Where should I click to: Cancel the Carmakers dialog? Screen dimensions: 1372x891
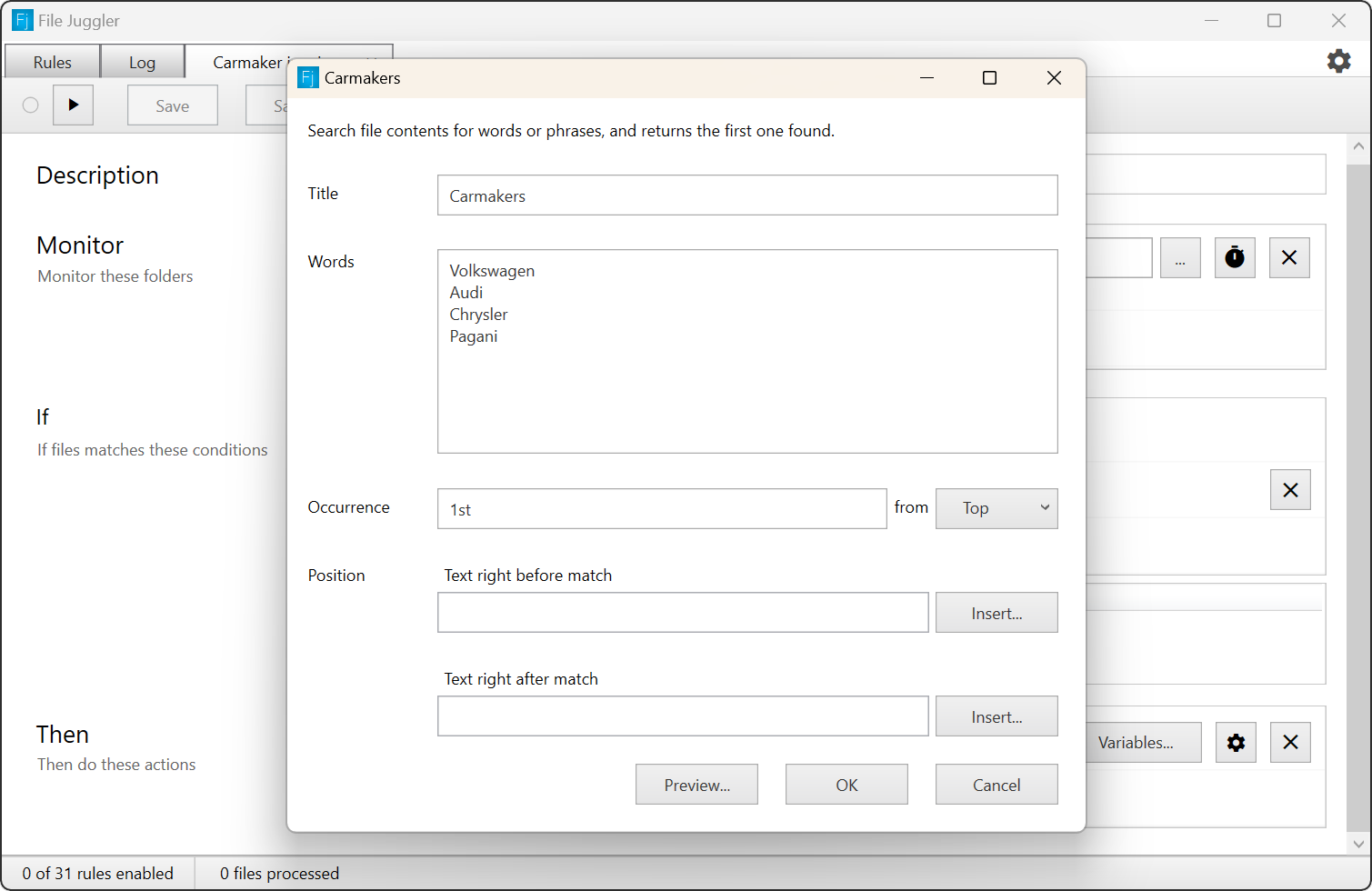996,785
